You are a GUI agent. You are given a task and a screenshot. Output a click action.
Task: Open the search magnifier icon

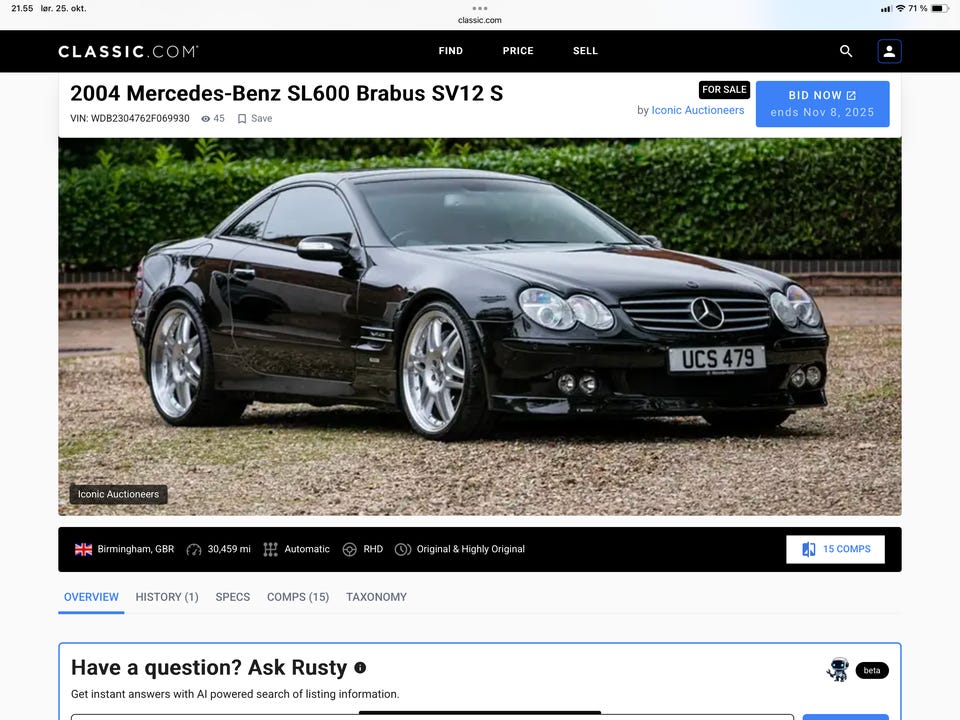tap(846, 51)
